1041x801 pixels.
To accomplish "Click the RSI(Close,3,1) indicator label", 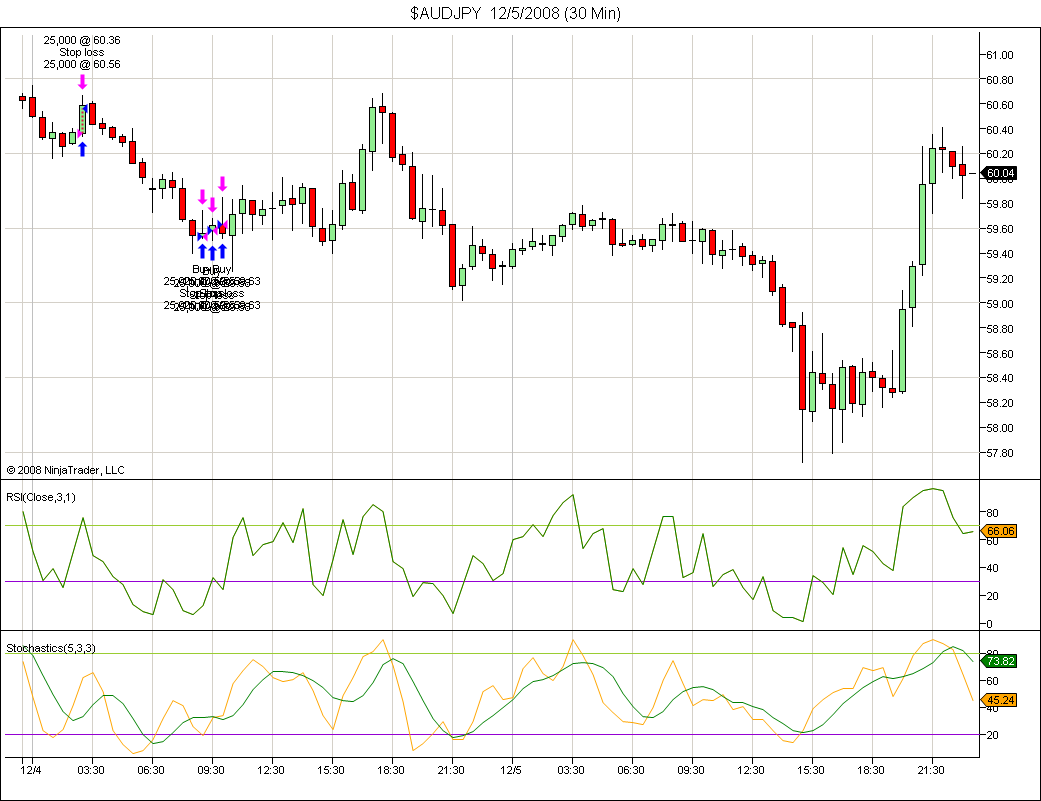I will click(x=41, y=497).
